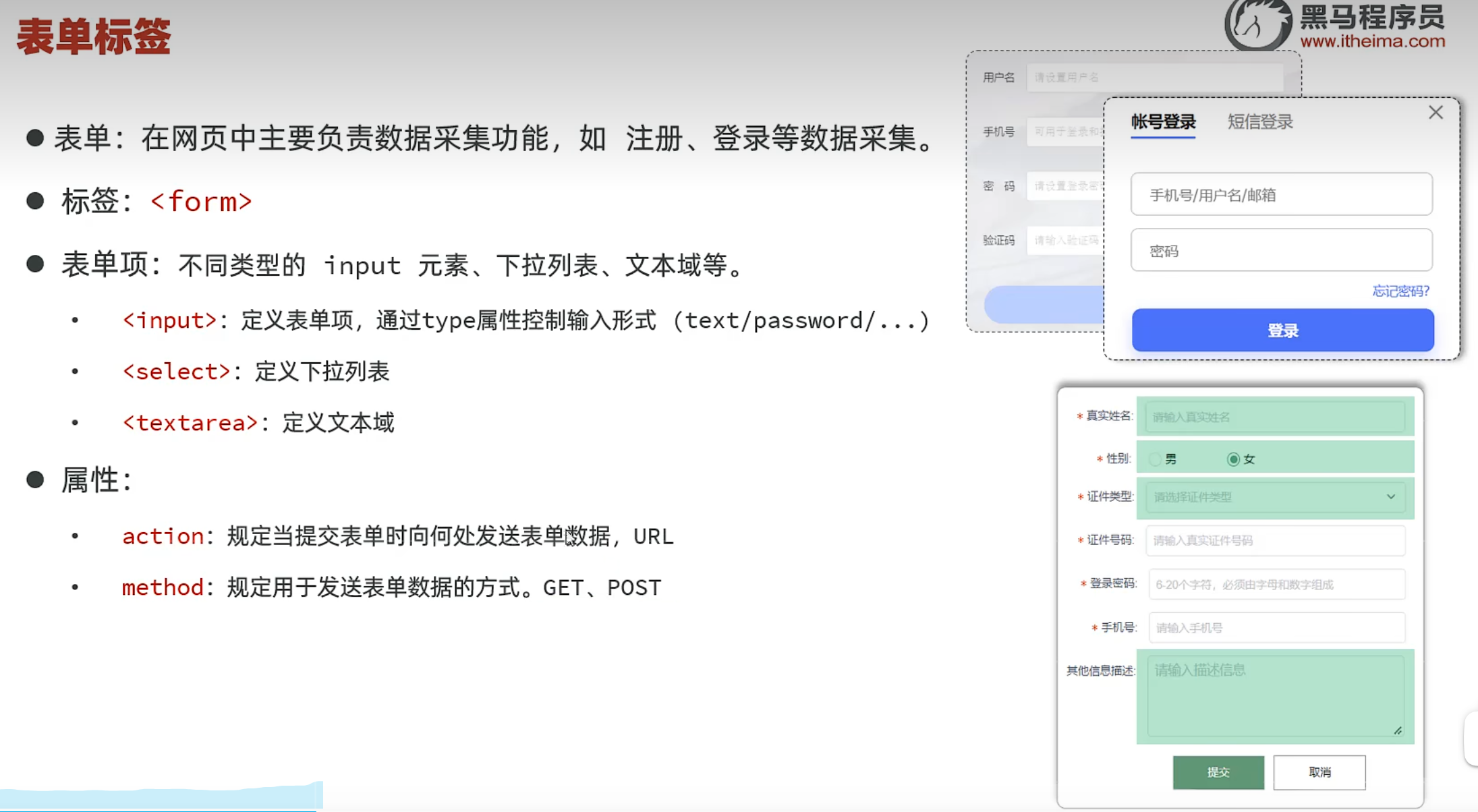Expand the 证件类型 dropdown chevron
The height and width of the screenshot is (812, 1478).
click(x=1391, y=497)
